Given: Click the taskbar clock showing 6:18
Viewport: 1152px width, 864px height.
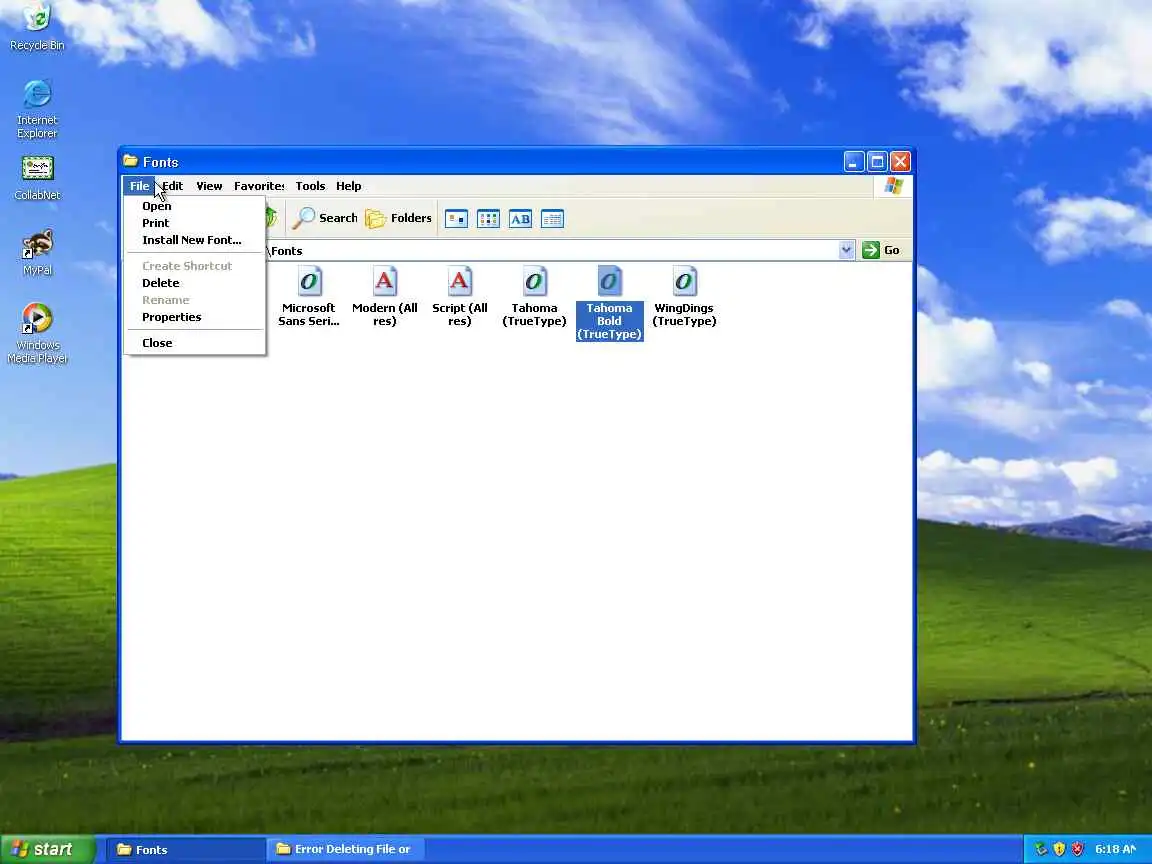Looking at the screenshot, I should (x=1115, y=849).
